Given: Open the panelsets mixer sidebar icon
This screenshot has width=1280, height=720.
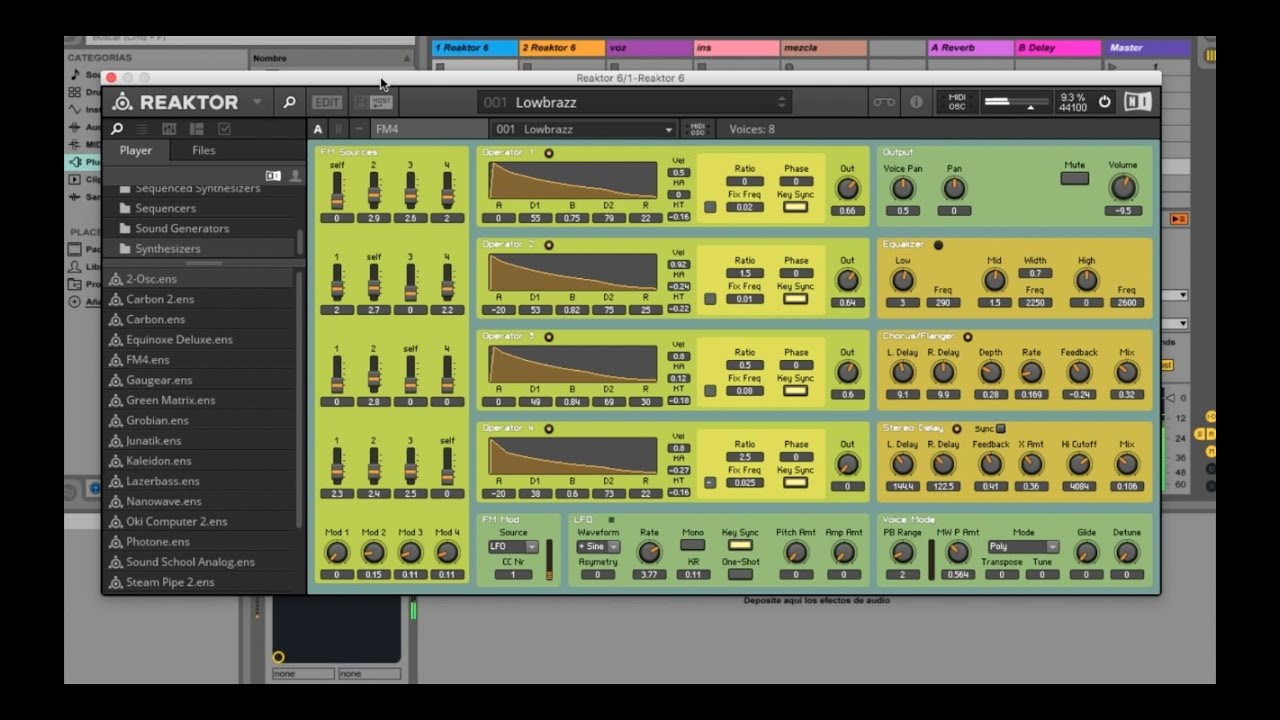Looking at the screenshot, I should point(169,129).
